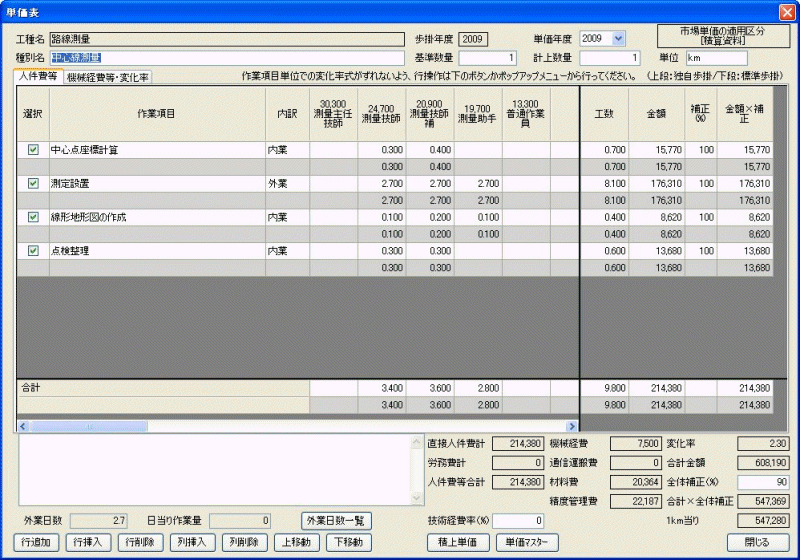Move row down with 下移動
Screen dimensions: 800x560
pyautogui.click(x=348, y=542)
